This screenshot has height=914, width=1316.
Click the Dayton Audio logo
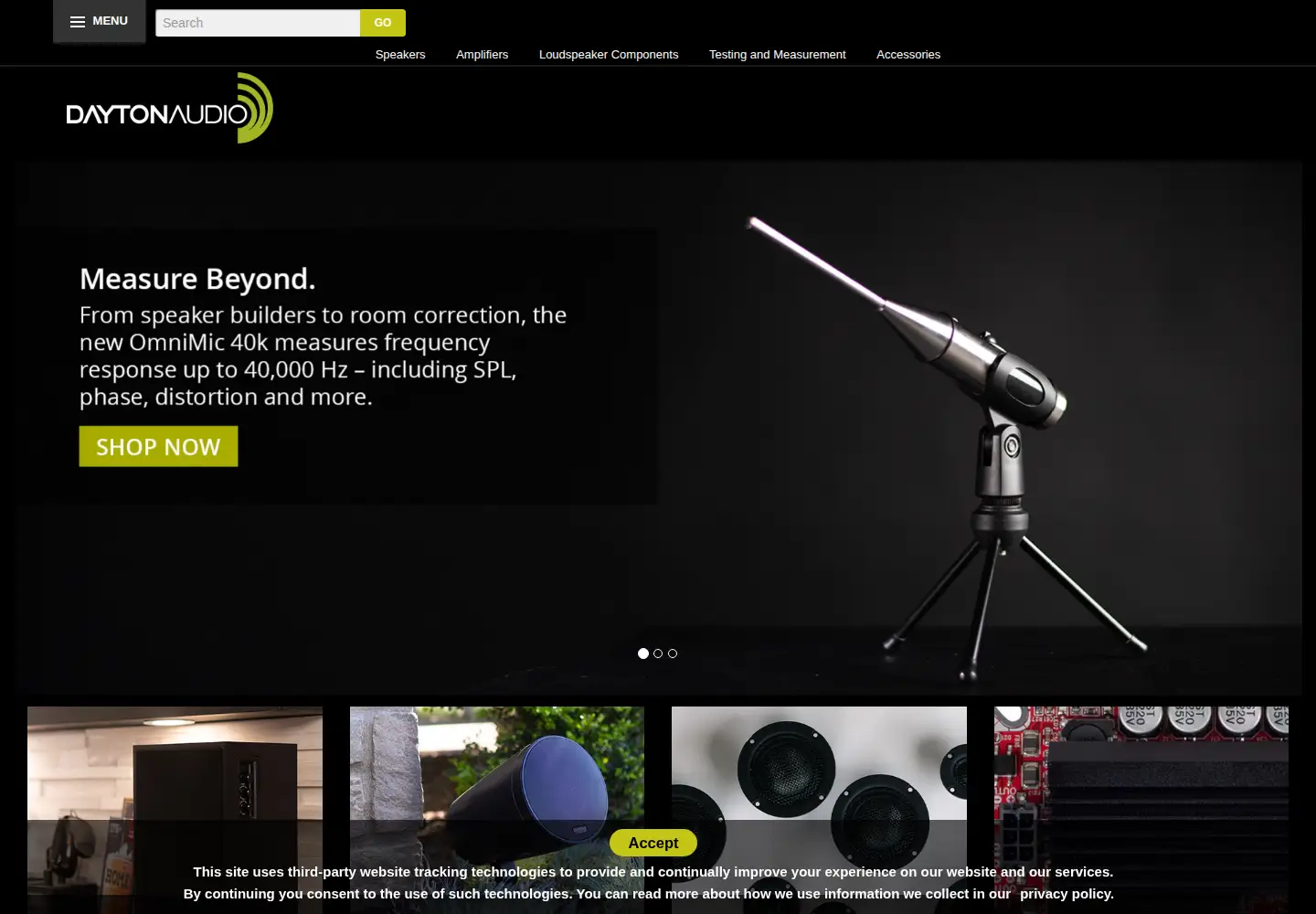170,108
